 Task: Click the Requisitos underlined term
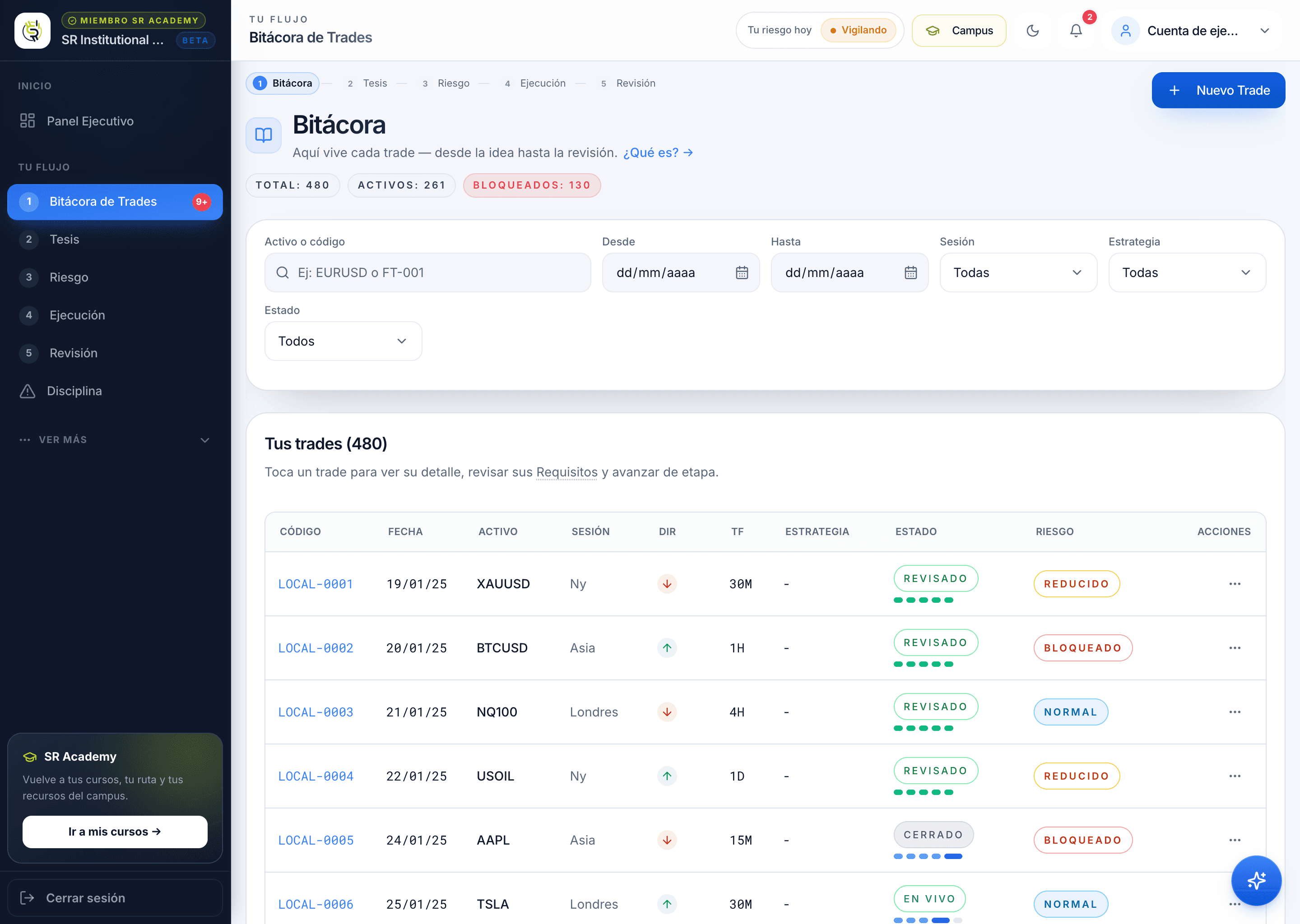(567, 471)
